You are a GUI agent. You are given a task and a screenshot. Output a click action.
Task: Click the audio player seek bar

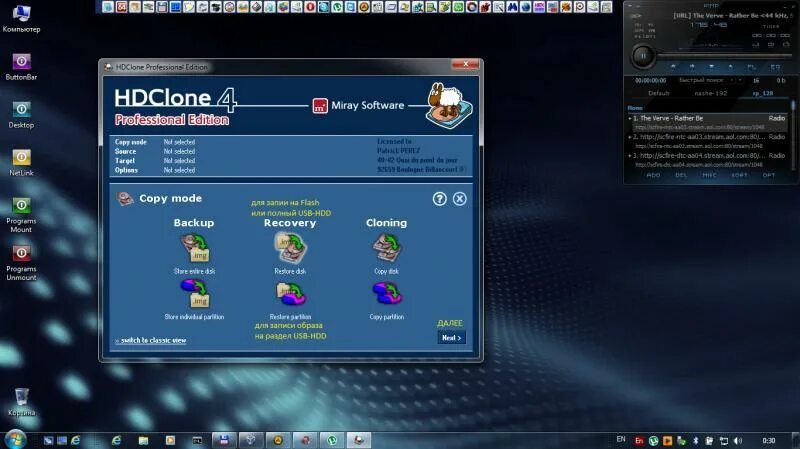coord(724,55)
